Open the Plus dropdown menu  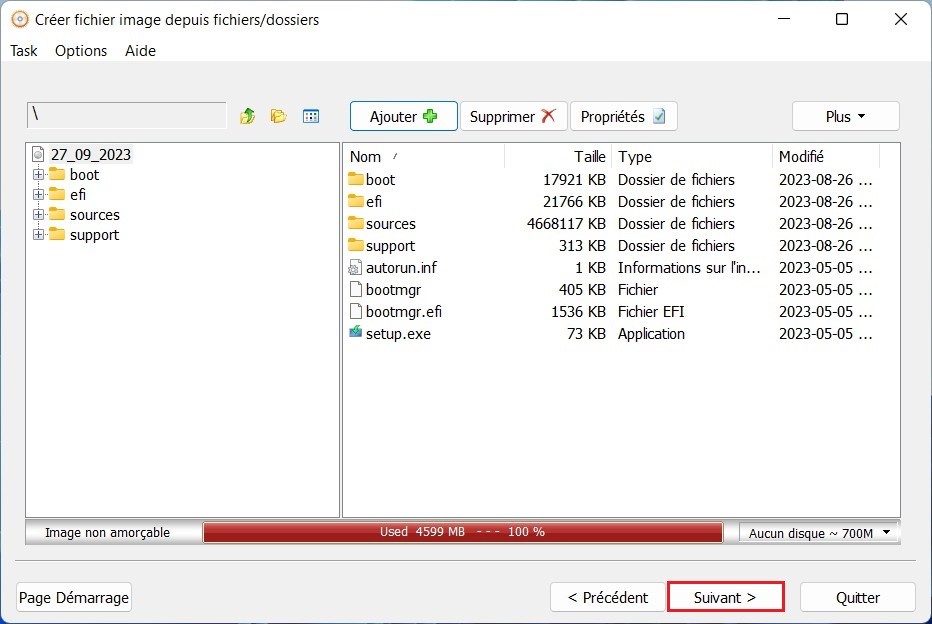click(845, 116)
